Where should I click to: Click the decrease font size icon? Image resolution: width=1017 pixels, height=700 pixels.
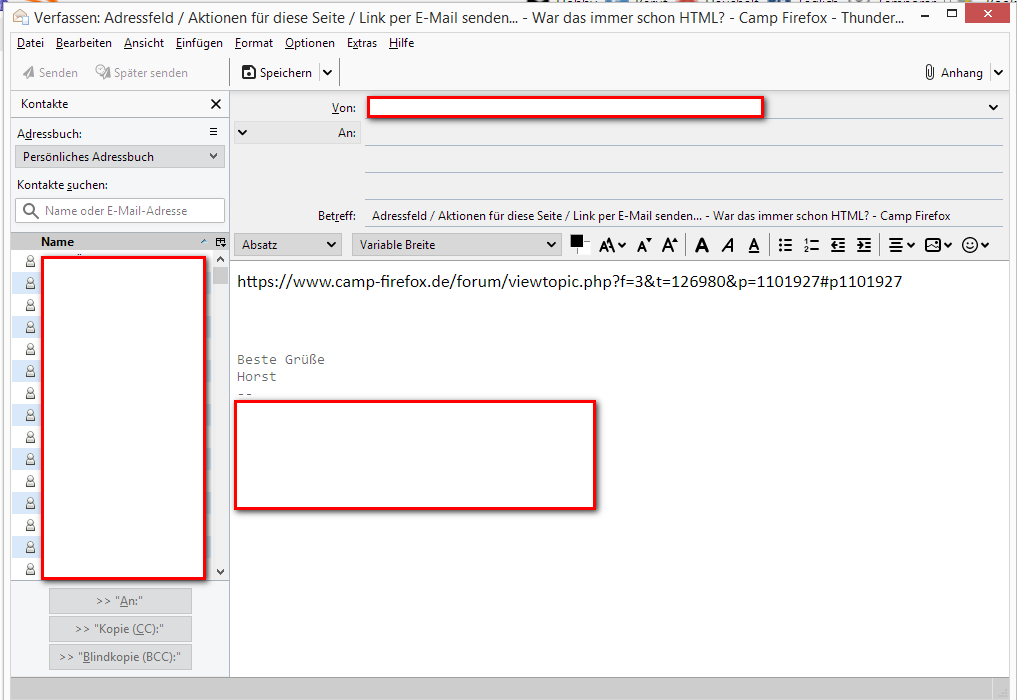[x=644, y=245]
